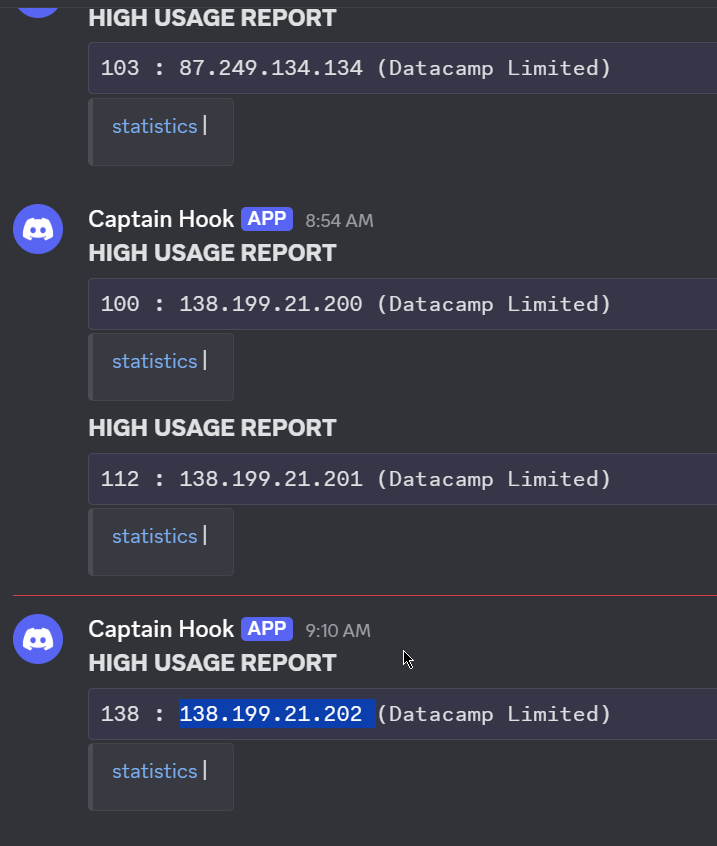Click HIGH USAGE REPORT heading at 9:10 AM
The width and height of the screenshot is (717, 846).
click(213, 663)
